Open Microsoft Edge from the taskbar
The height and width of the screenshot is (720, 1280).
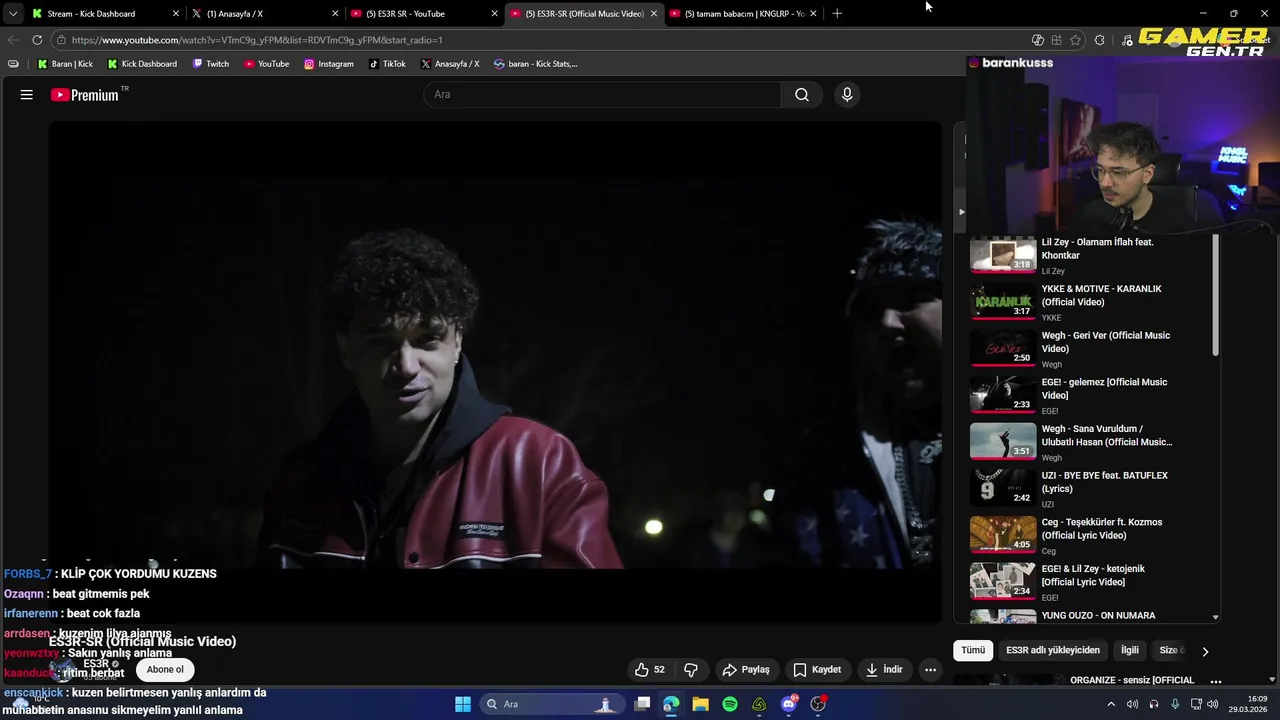click(x=671, y=704)
